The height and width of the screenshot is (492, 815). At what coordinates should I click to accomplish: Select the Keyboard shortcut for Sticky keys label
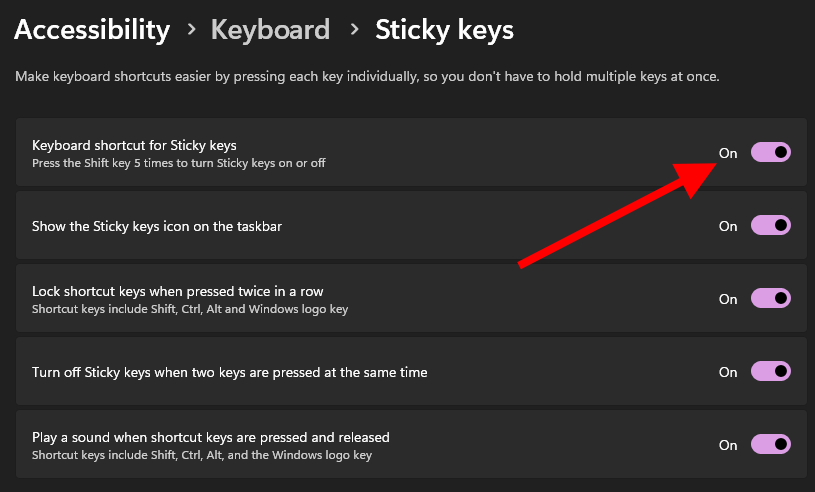coord(134,145)
